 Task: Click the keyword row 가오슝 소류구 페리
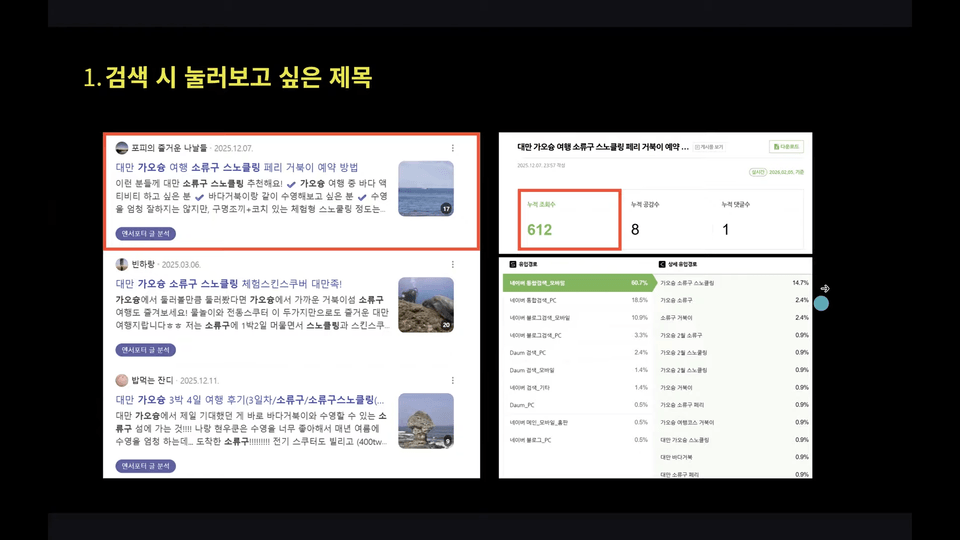click(x=734, y=405)
